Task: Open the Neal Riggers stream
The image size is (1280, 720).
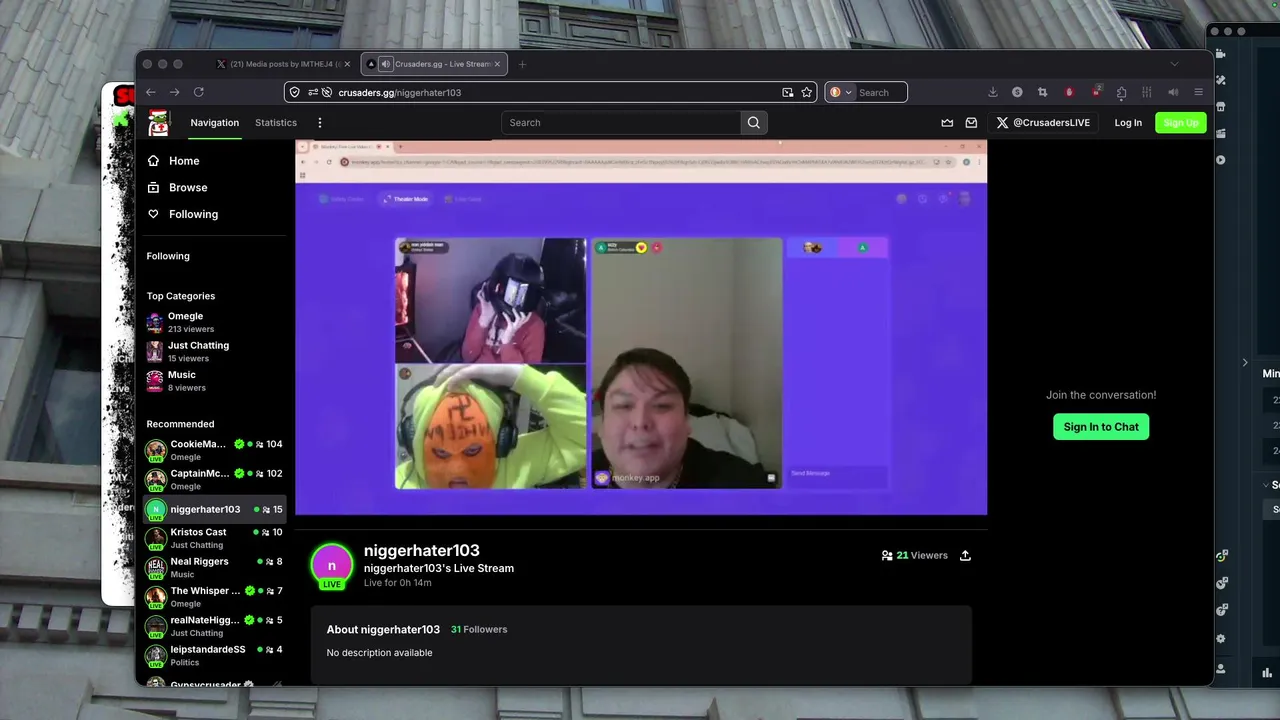Action: 215,567
